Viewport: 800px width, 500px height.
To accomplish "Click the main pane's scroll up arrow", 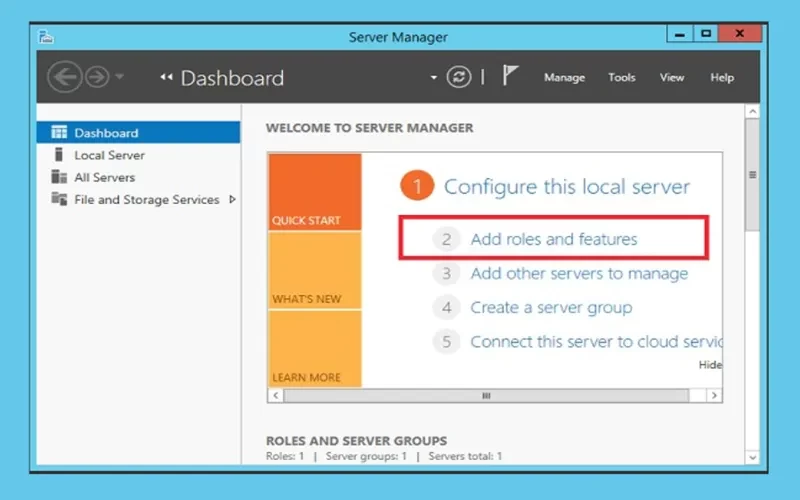I will pyautogui.click(x=752, y=112).
